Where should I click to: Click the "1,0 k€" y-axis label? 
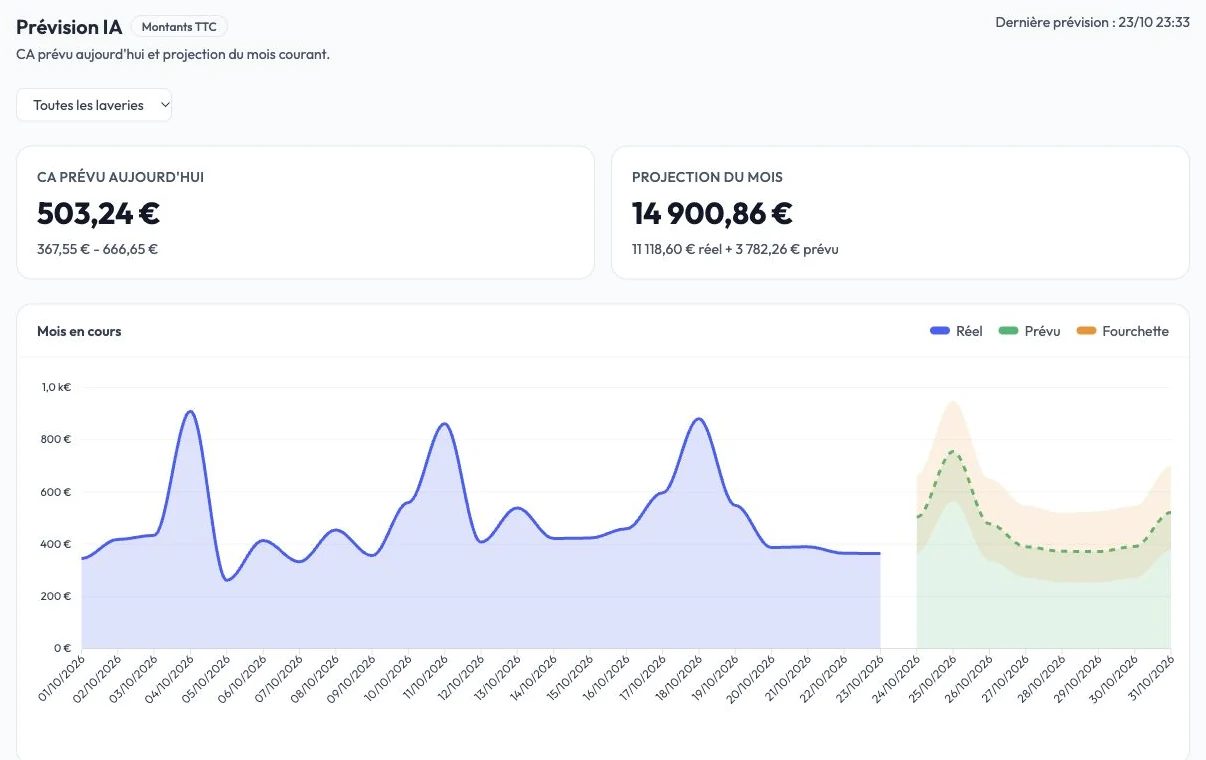coord(56,387)
